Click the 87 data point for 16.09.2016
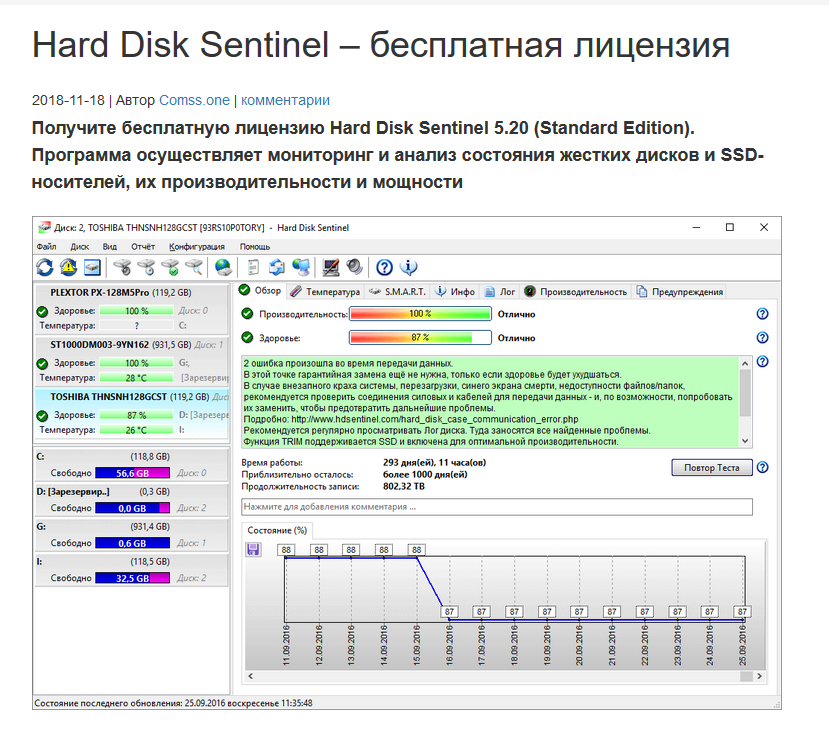Image resolution: width=829 pixels, height=734 pixels. (x=449, y=612)
